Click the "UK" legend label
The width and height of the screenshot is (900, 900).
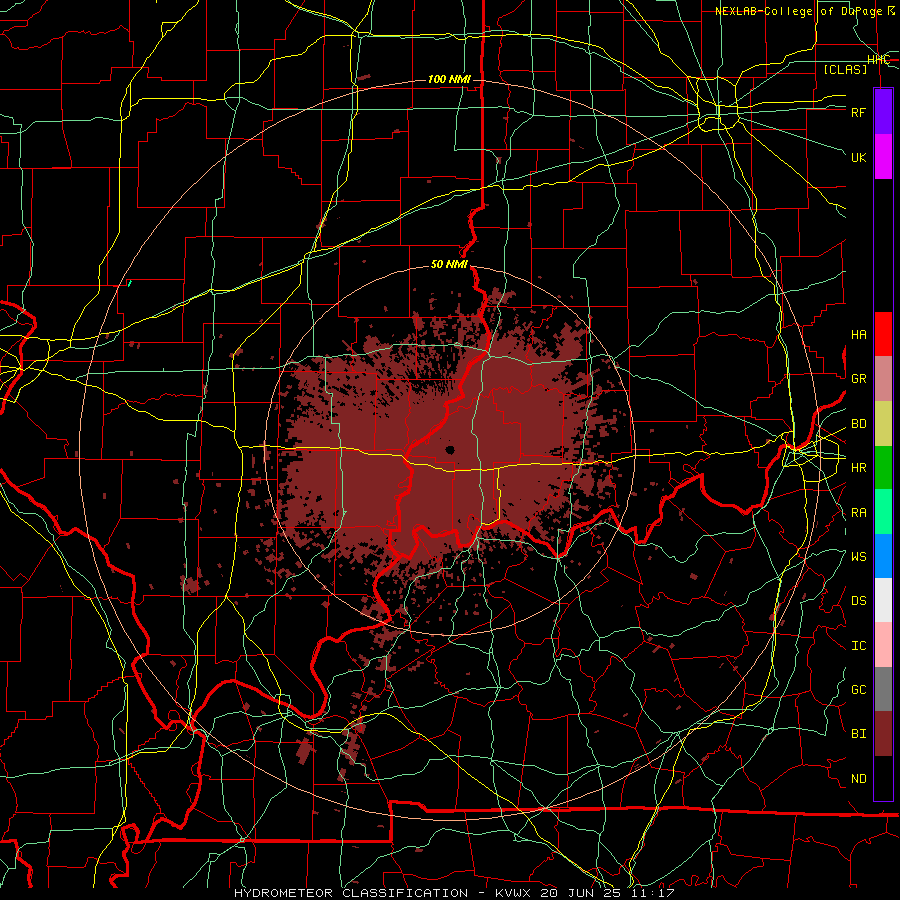coord(858,157)
